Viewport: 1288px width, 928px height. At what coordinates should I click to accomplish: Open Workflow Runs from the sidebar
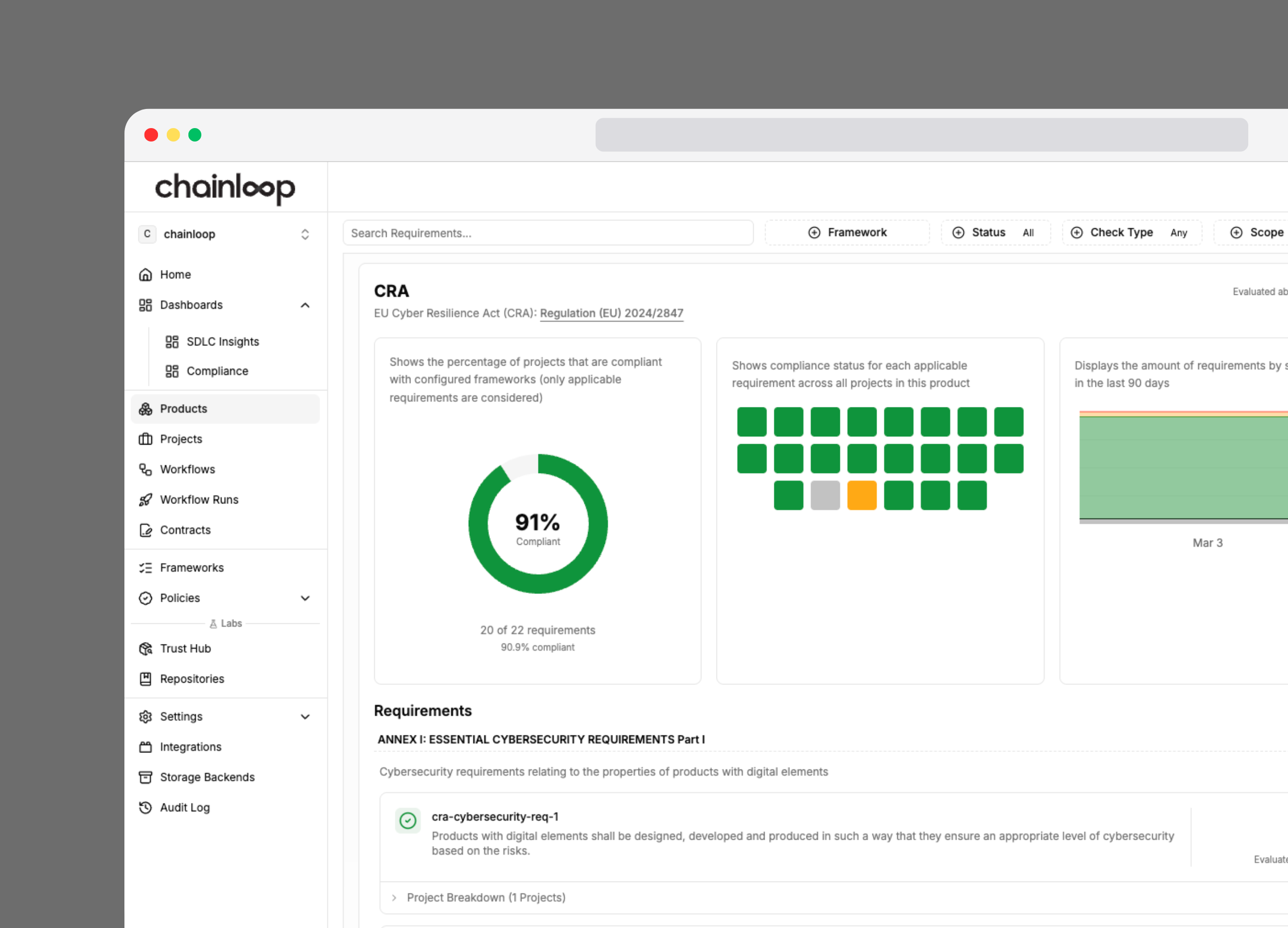pyautogui.click(x=199, y=499)
